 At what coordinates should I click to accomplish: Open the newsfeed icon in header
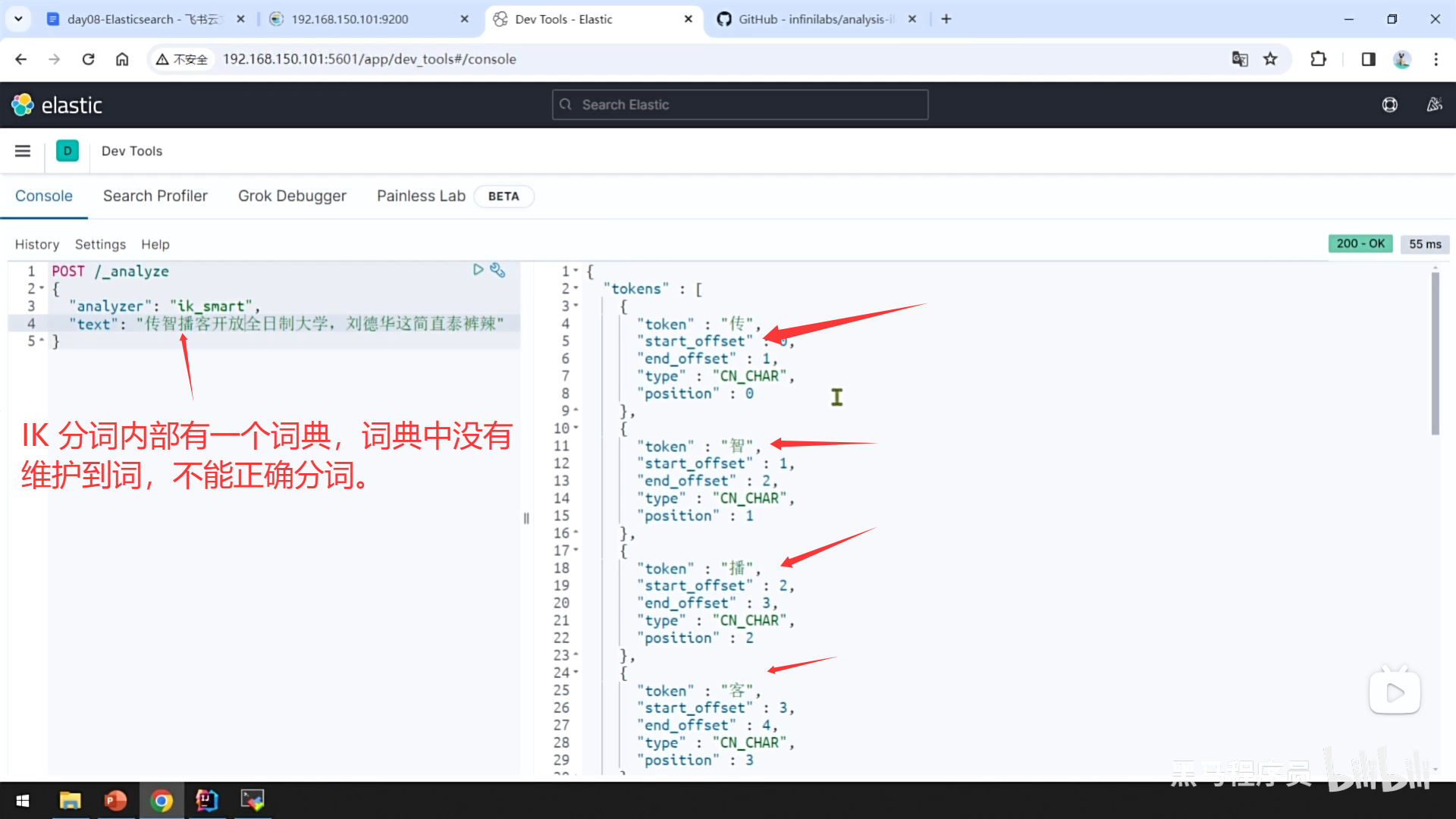pyautogui.click(x=1433, y=105)
